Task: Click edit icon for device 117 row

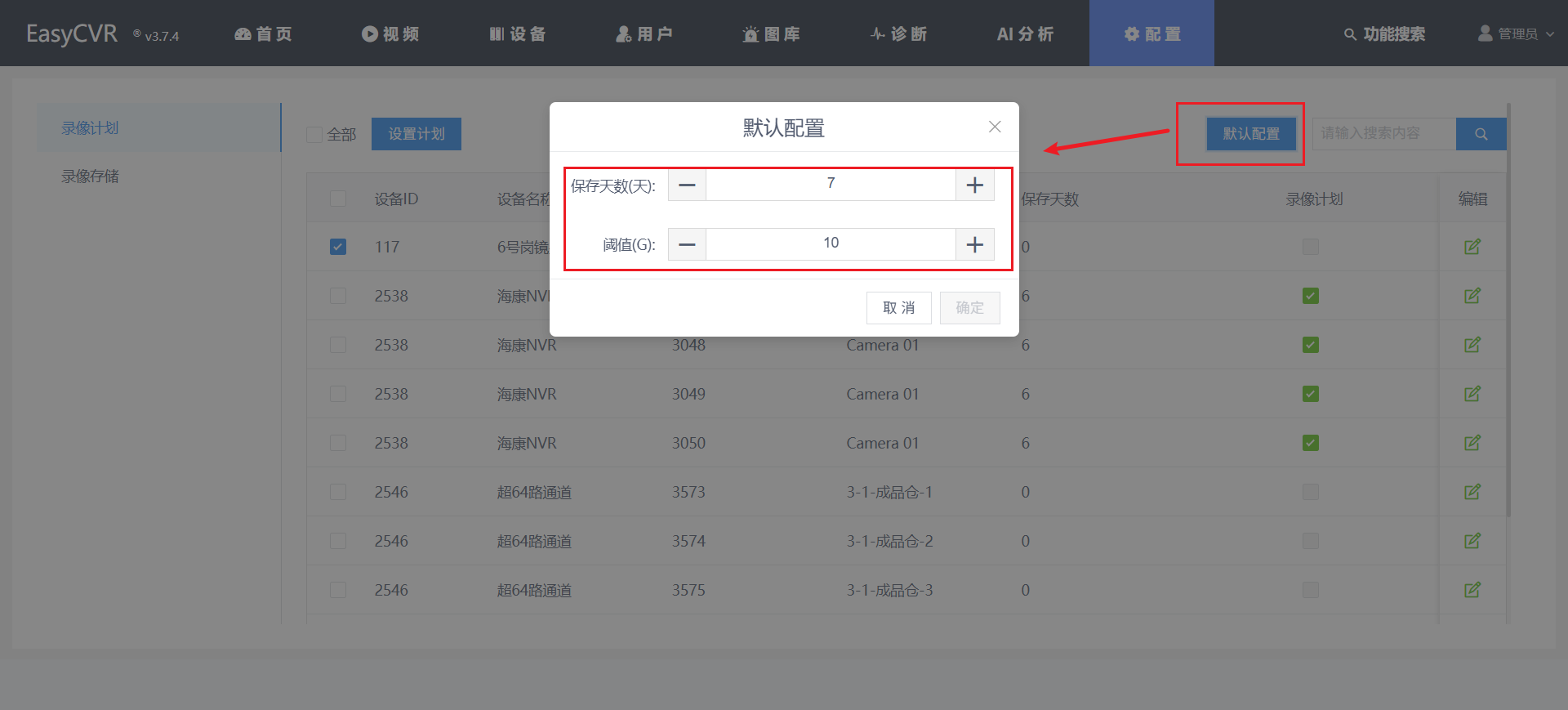Action: point(1472,247)
